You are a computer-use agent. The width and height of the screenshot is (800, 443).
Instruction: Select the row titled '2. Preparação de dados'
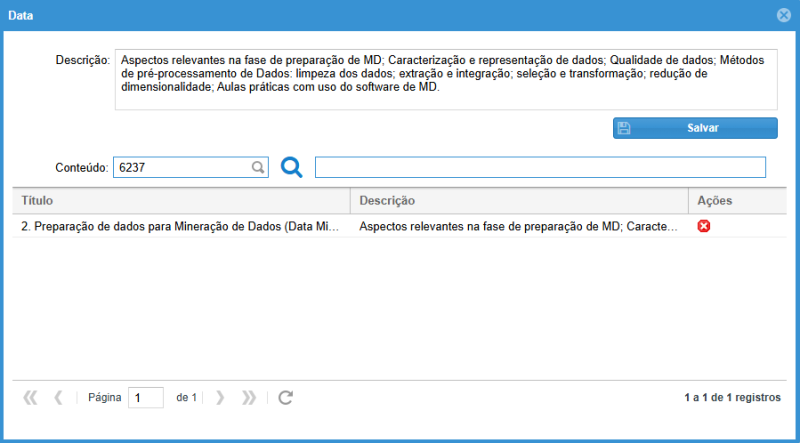point(181,227)
